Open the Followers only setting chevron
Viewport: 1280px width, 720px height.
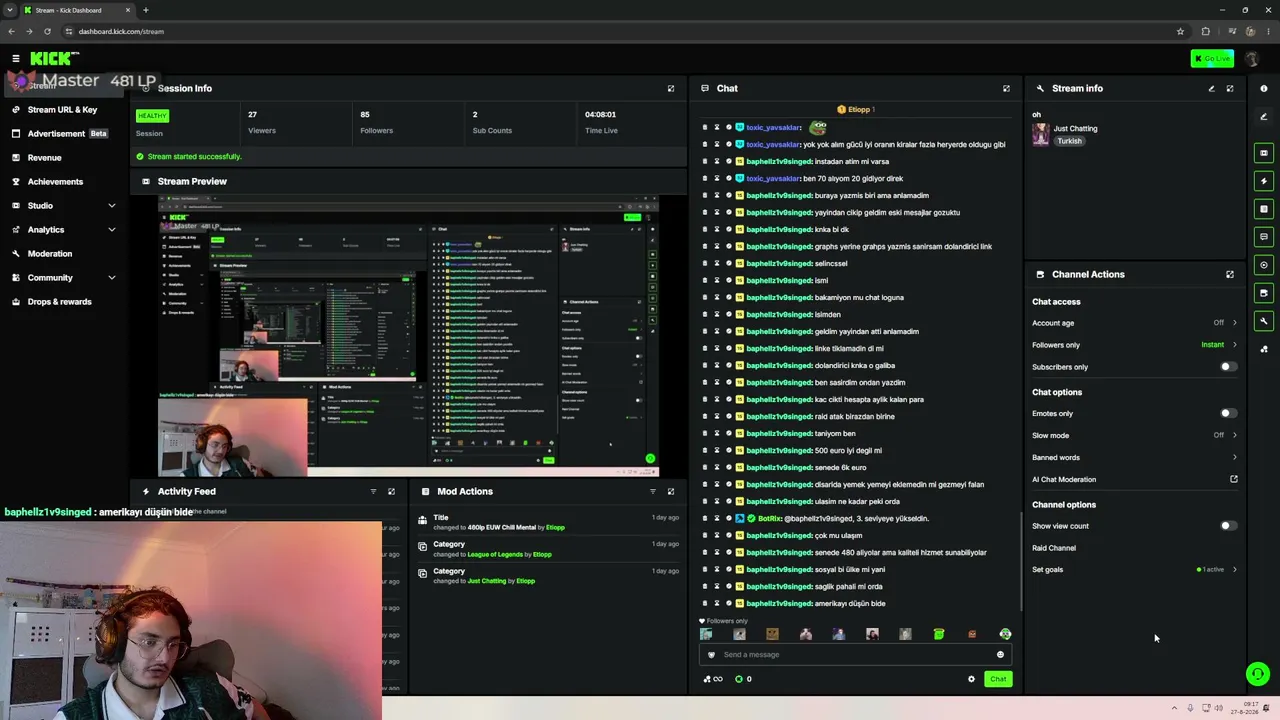[x=1234, y=345]
